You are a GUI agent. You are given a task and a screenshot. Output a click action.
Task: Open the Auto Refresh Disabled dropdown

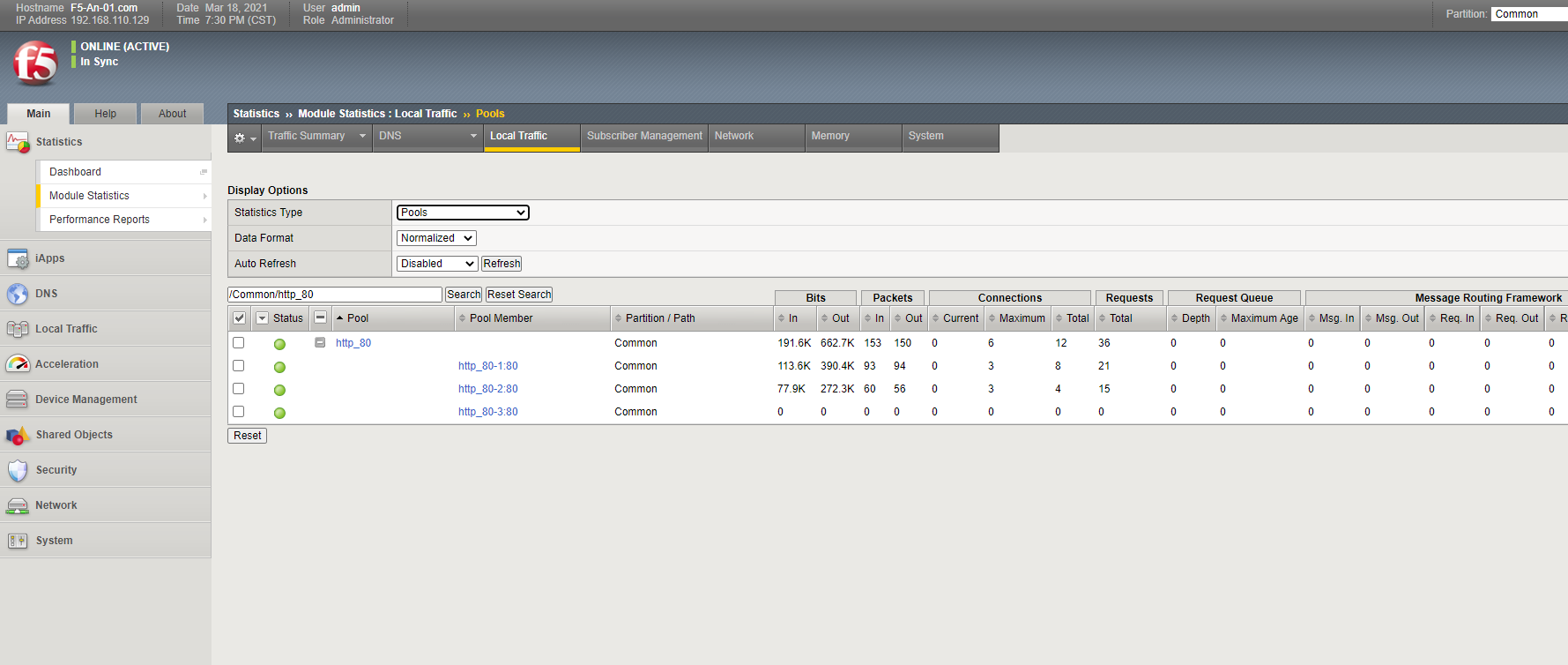coord(436,264)
